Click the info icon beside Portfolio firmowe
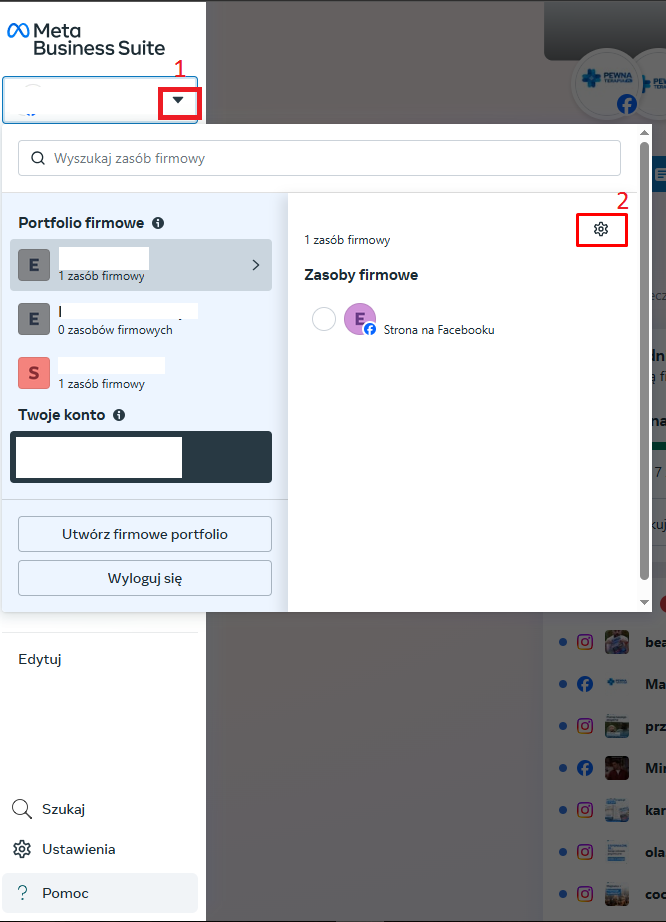The width and height of the screenshot is (666, 922). tap(158, 223)
